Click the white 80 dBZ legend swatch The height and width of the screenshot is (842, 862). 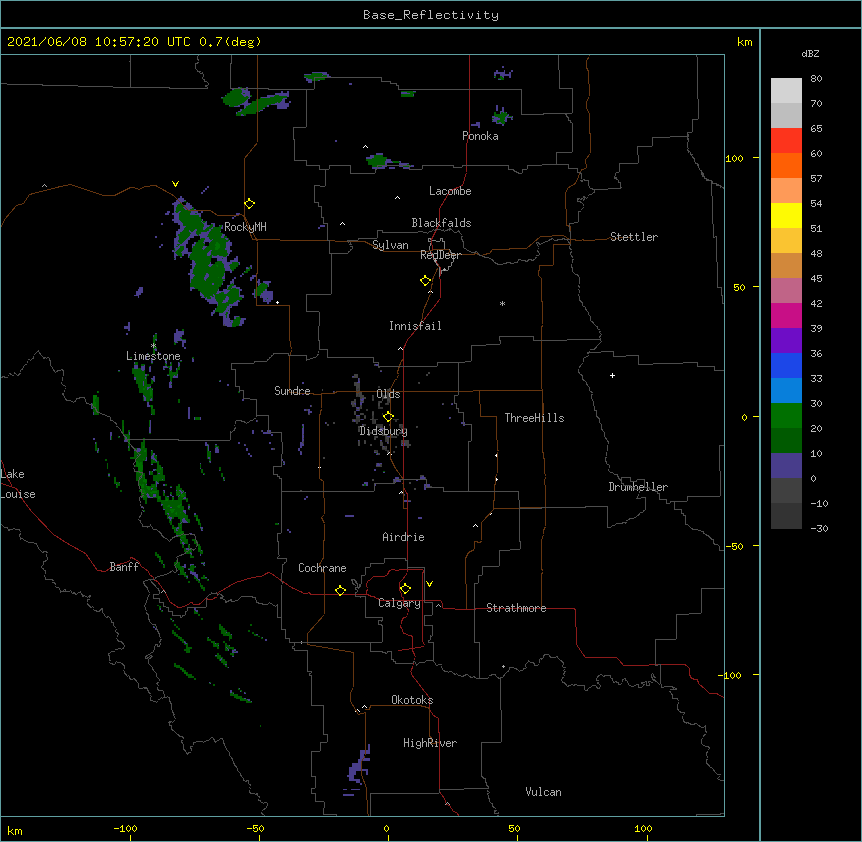[786, 91]
